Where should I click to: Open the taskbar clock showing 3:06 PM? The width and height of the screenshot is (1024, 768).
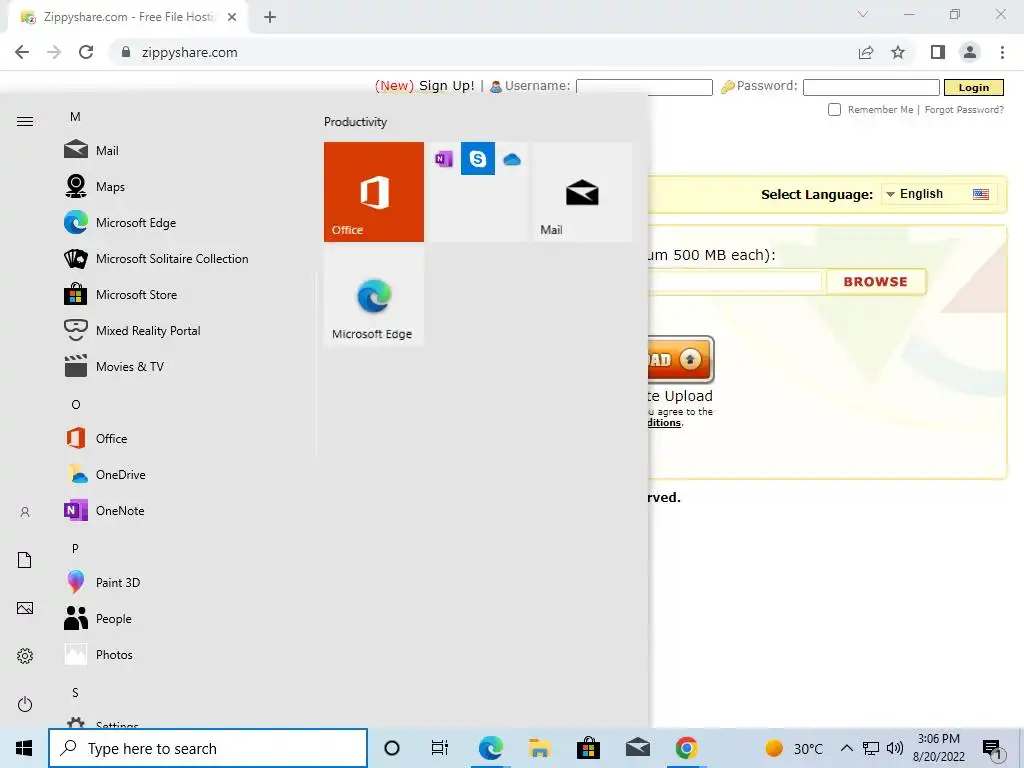pyautogui.click(x=938, y=748)
